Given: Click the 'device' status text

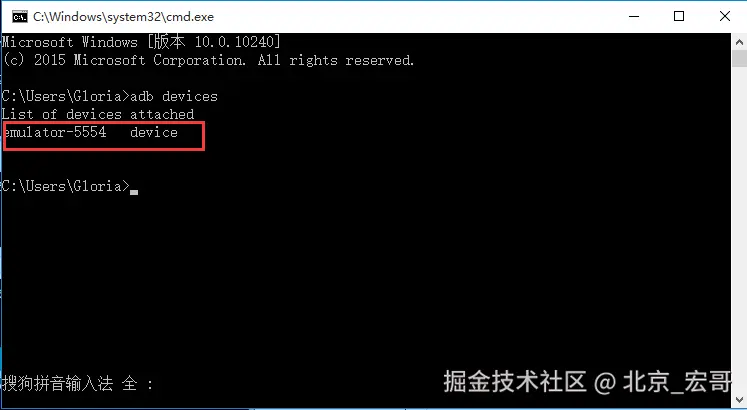Looking at the screenshot, I should tap(154, 132).
